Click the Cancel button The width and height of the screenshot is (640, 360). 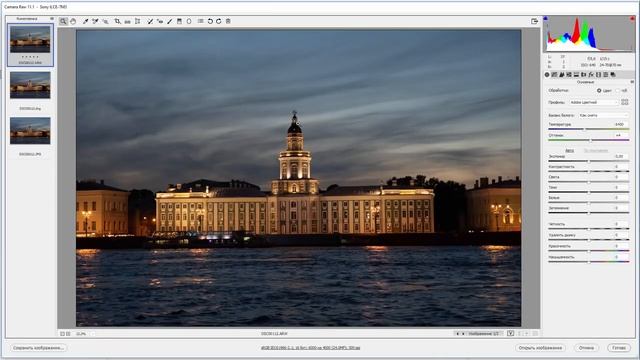(587, 348)
